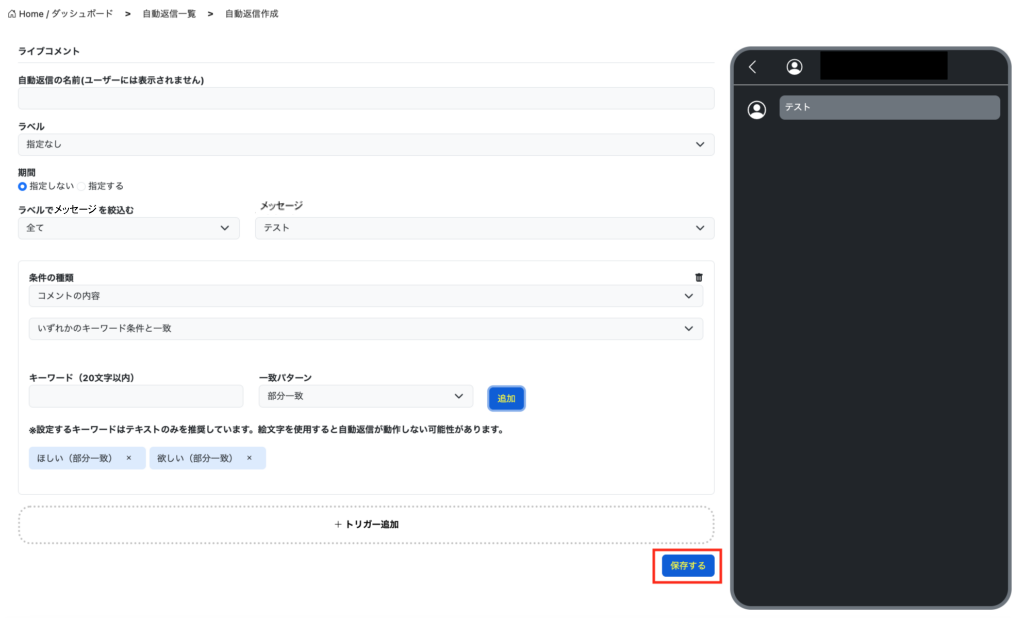
Task: Click the 保存する save button
Action: tap(687, 566)
